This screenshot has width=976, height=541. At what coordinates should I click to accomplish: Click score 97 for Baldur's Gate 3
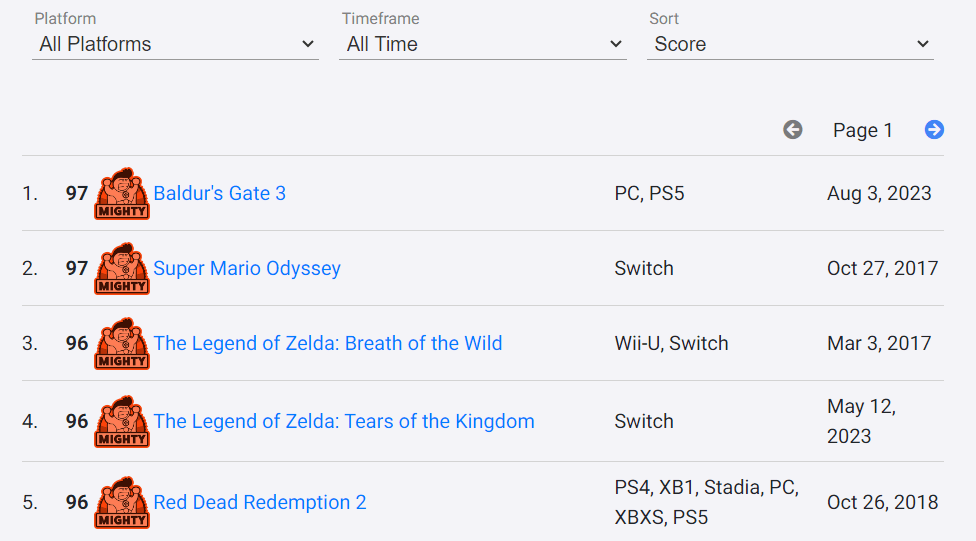(77, 193)
